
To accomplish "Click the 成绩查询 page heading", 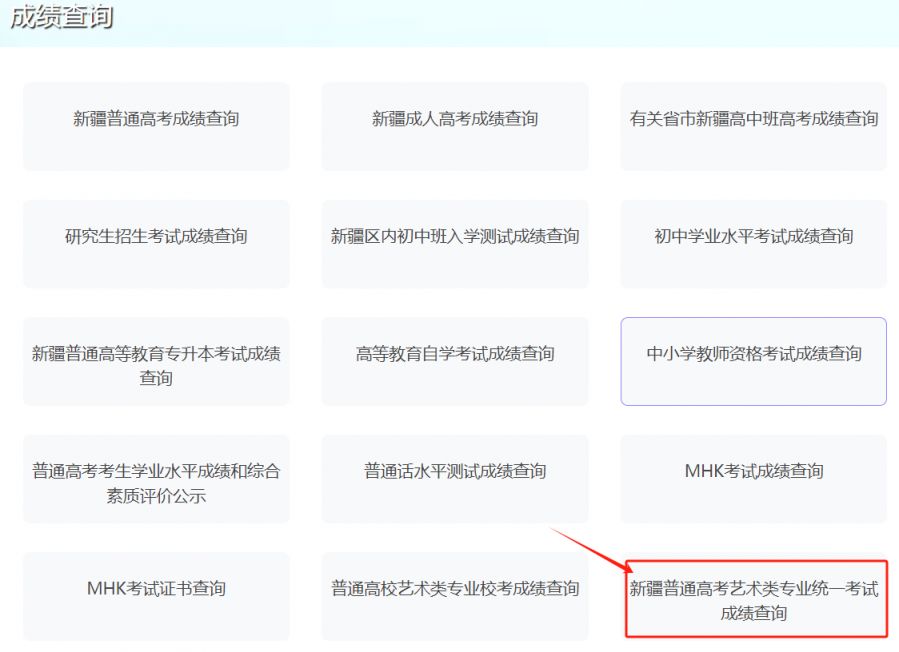I will click(62, 17).
